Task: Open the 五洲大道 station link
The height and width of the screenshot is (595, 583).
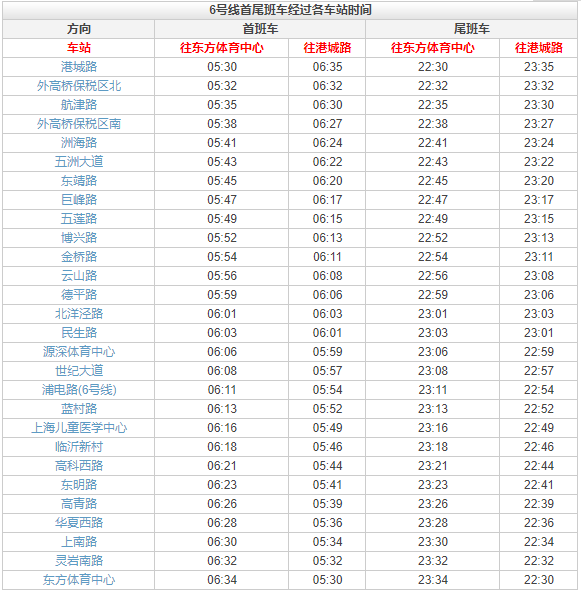Action: pyautogui.click(x=79, y=162)
